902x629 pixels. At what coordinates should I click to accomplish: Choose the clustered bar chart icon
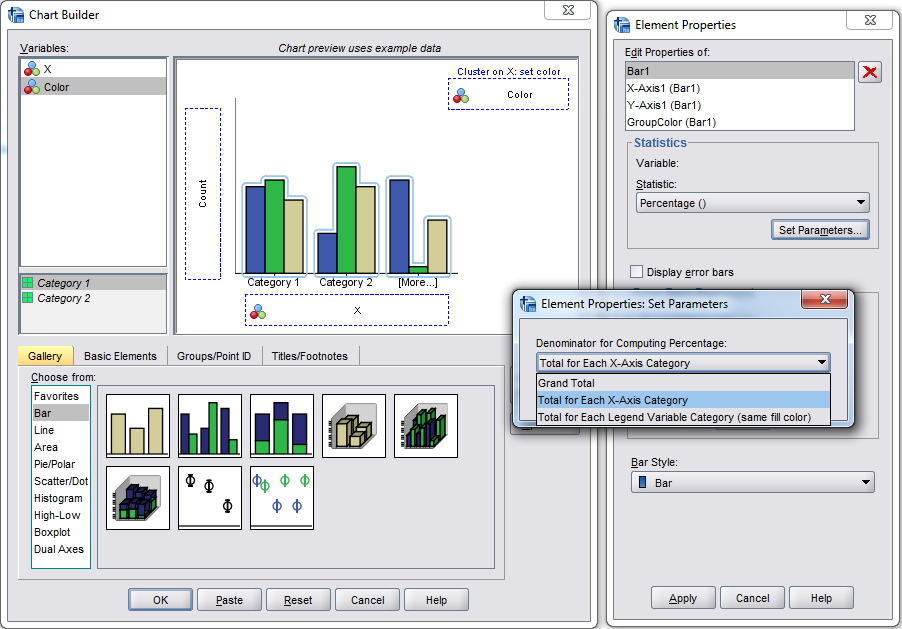click(x=210, y=425)
